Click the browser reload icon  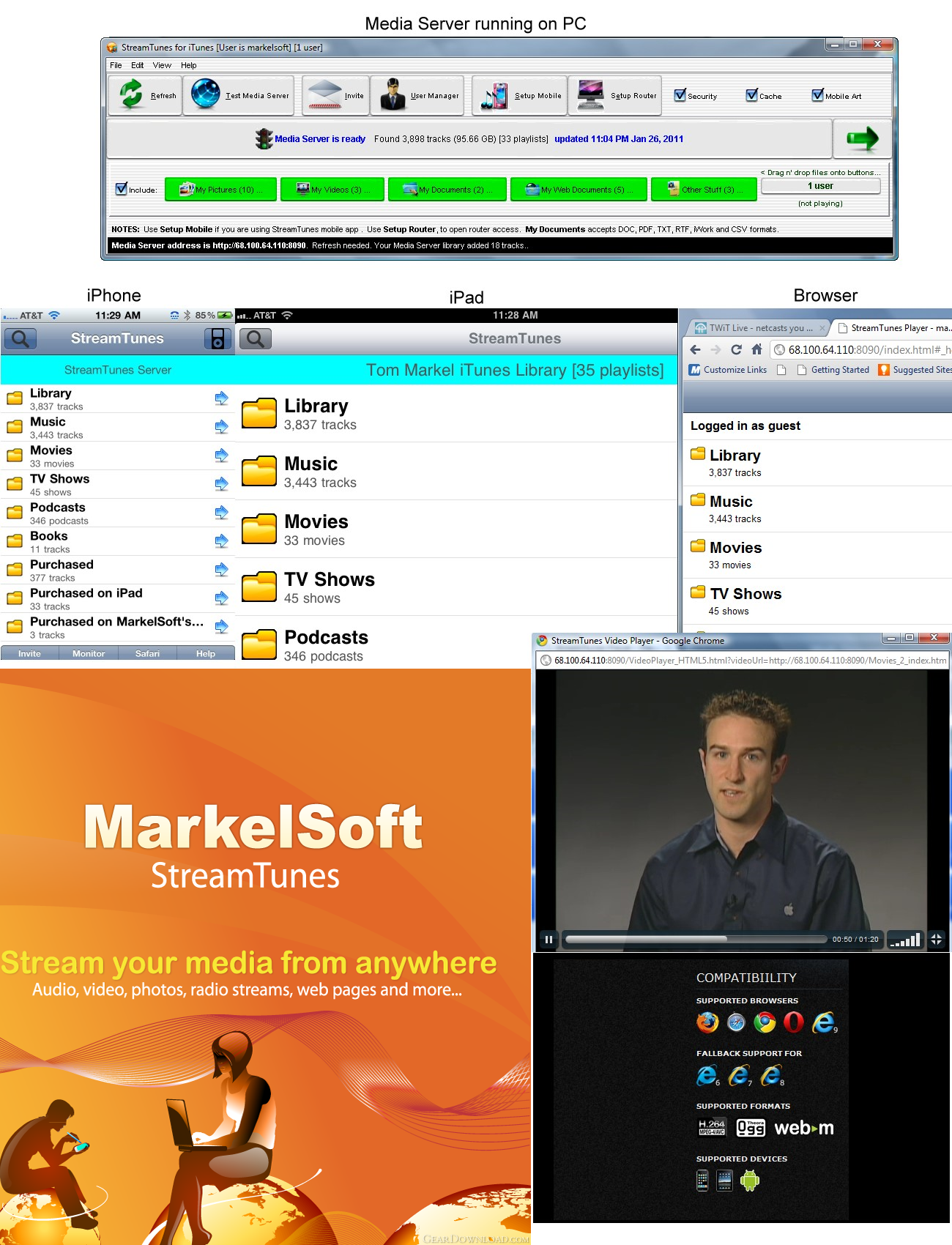pyautogui.click(x=737, y=349)
